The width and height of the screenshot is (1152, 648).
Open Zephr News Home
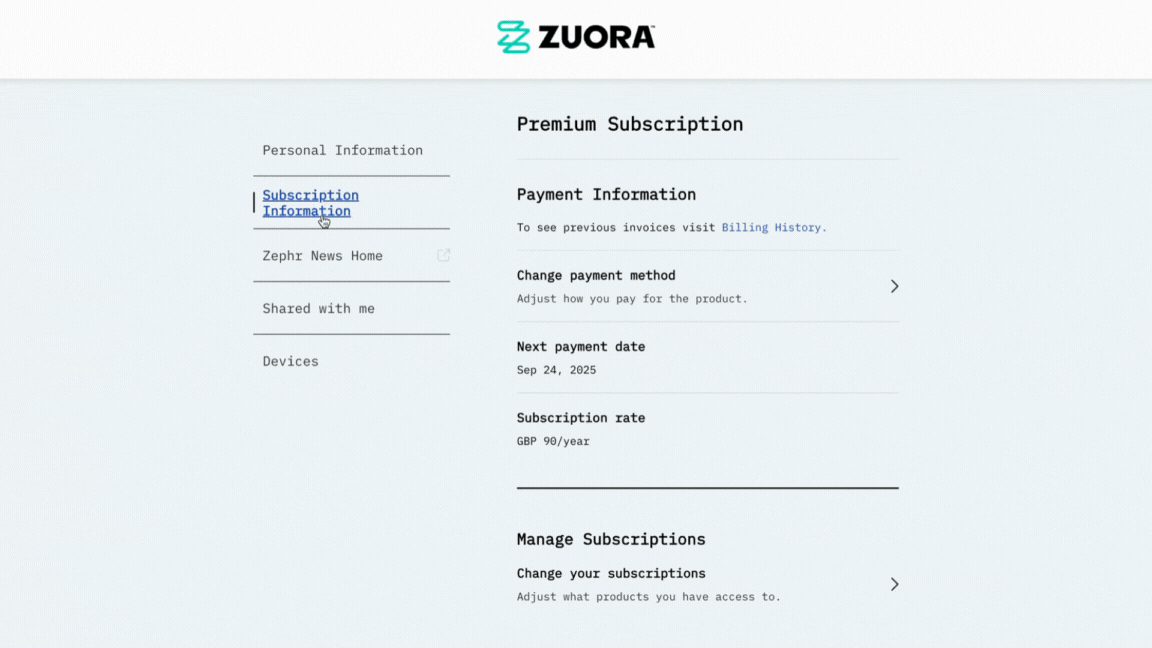click(x=322, y=255)
